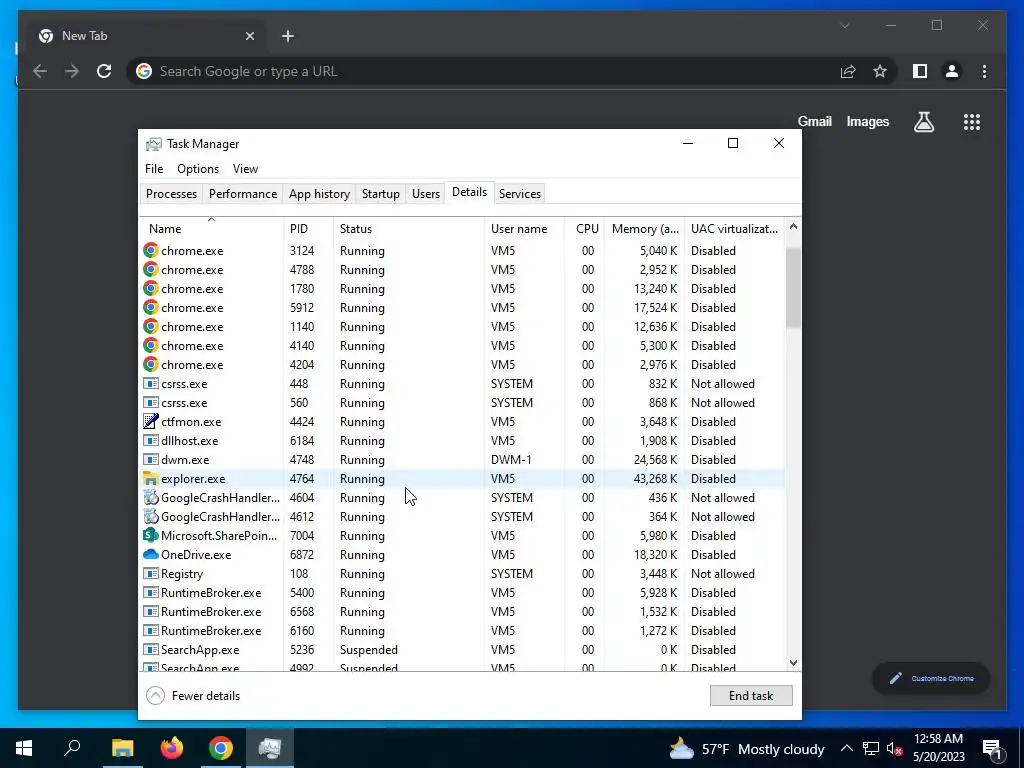Bookmark this tab with star icon
Image resolution: width=1024 pixels, height=768 pixels.
coord(880,71)
